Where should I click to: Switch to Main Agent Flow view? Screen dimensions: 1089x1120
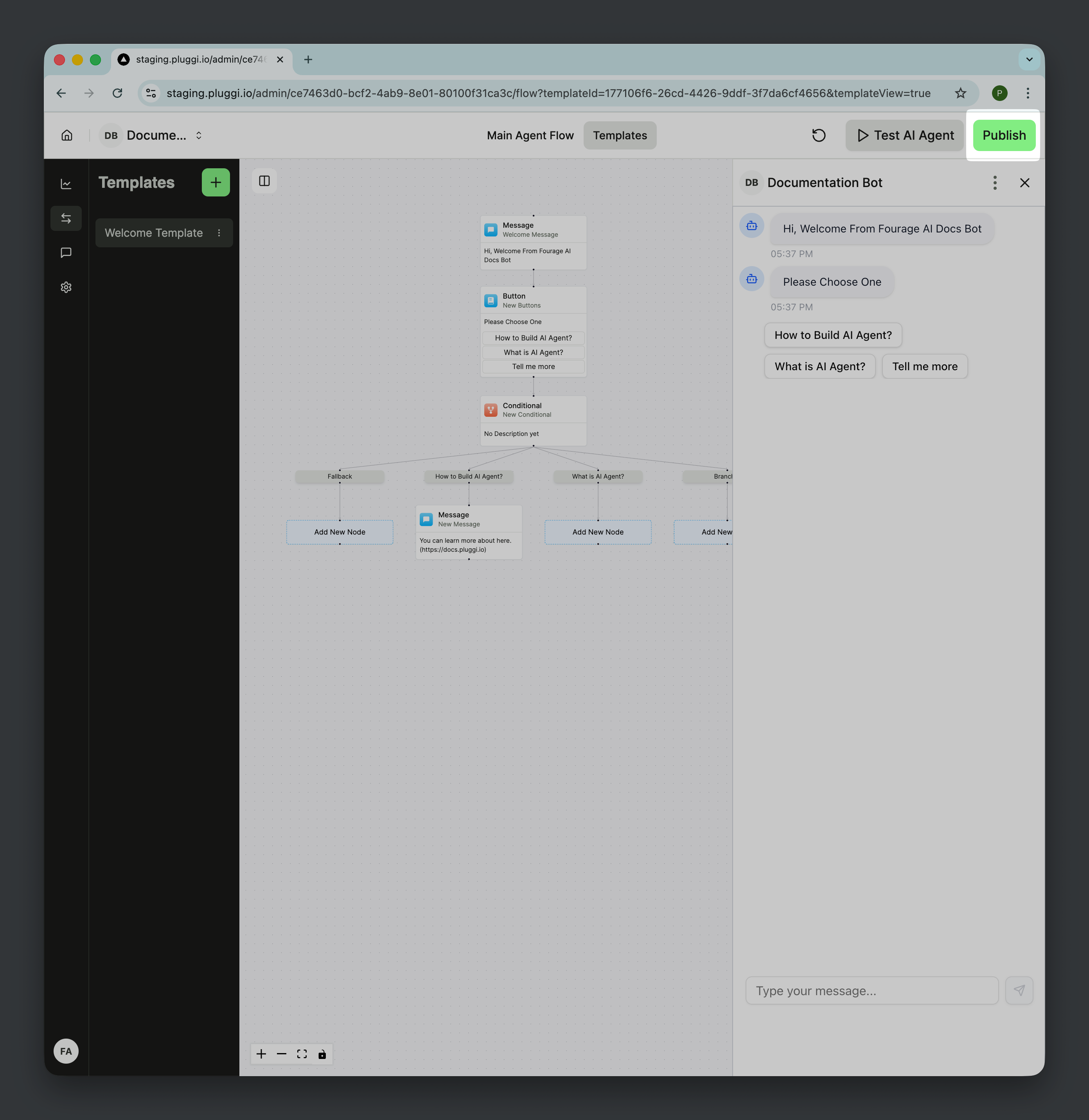point(530,135)
